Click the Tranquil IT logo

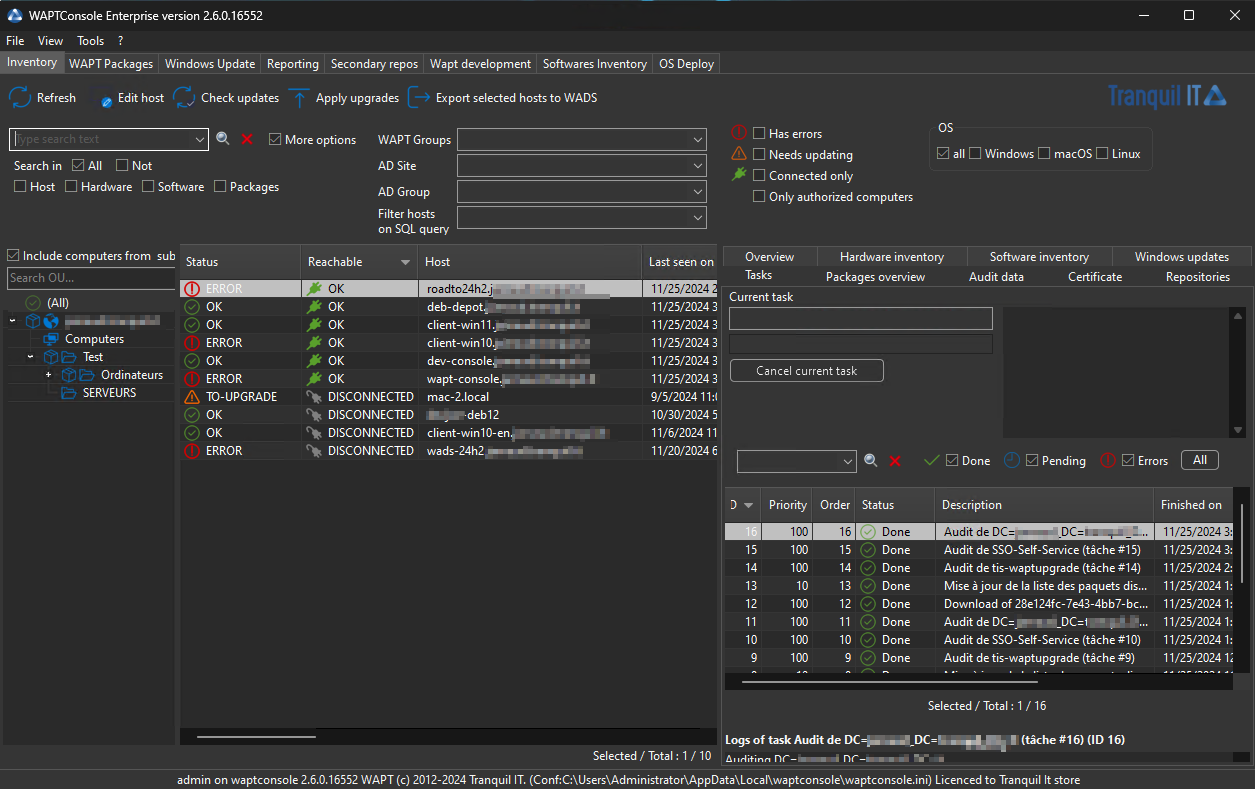1167,96
